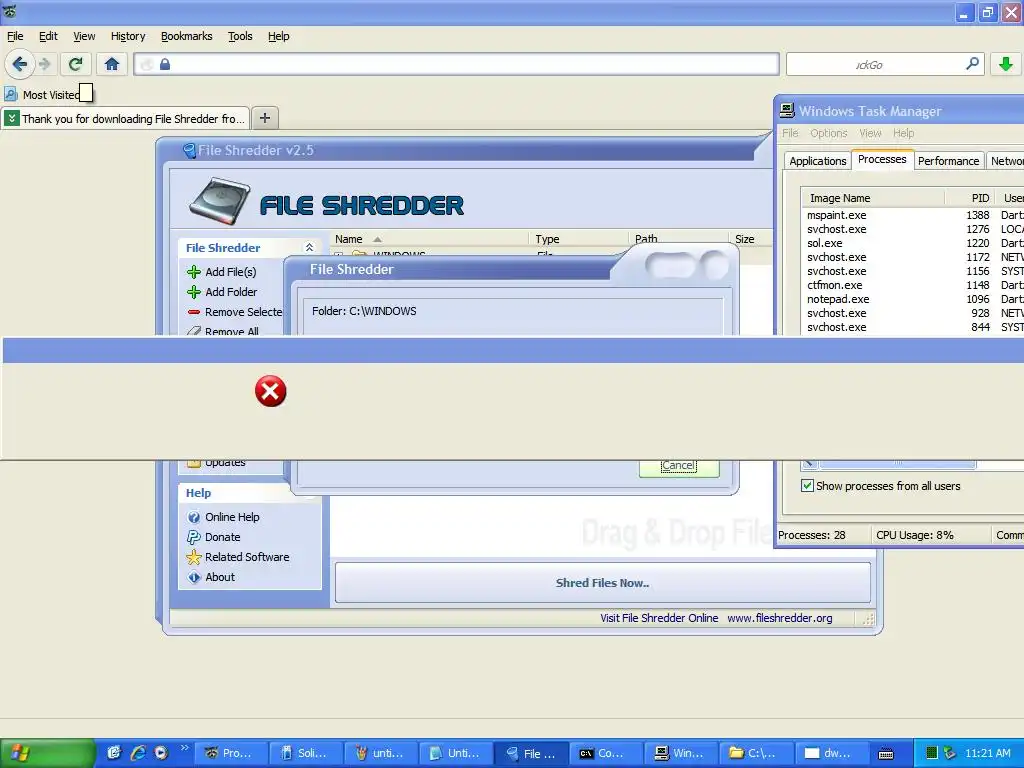Click the Shred Files Now button

pyautogui.click(x=603, y=583)
